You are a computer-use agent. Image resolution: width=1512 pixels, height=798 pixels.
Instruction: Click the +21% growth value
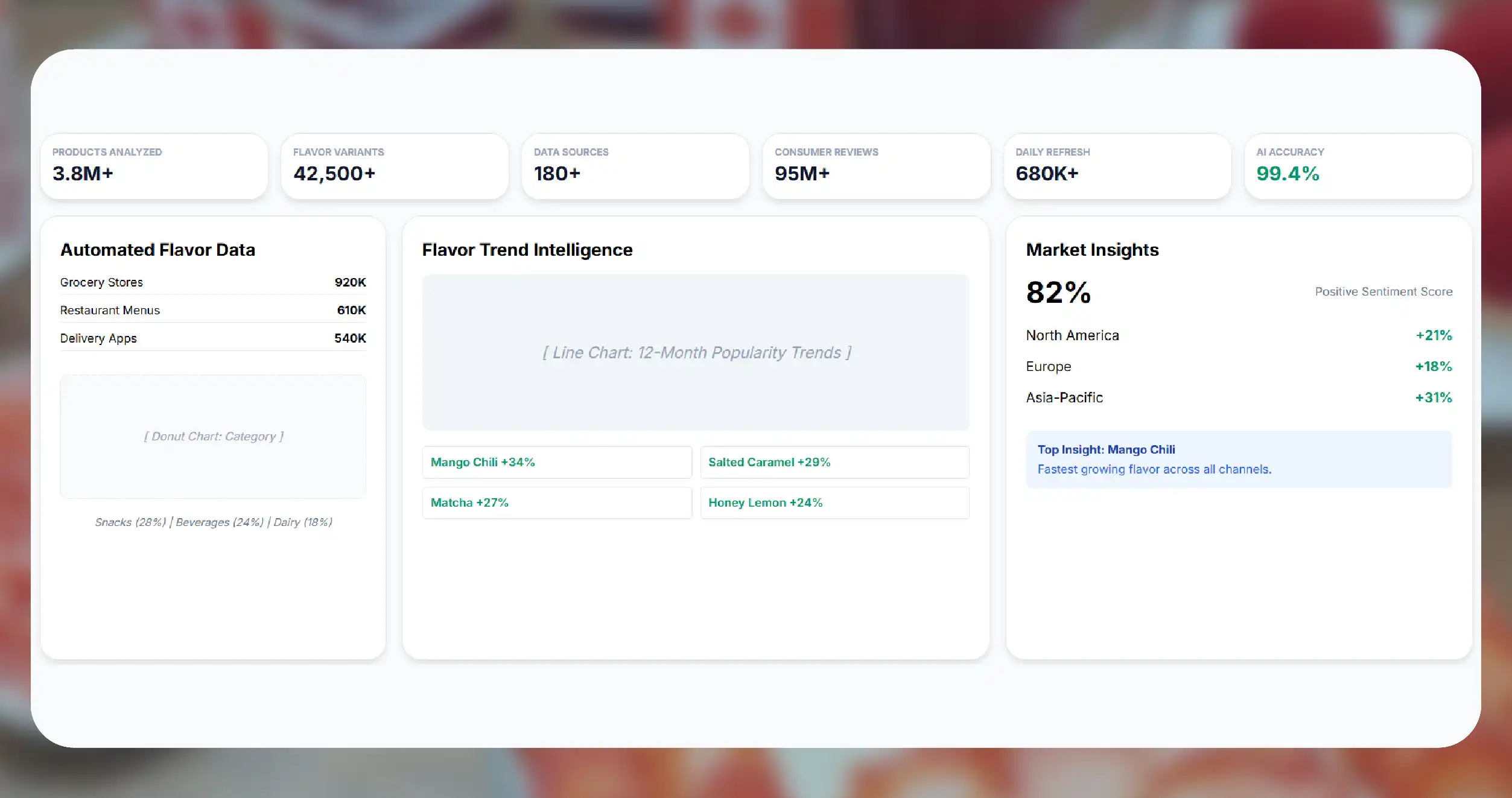[1434, 335]
